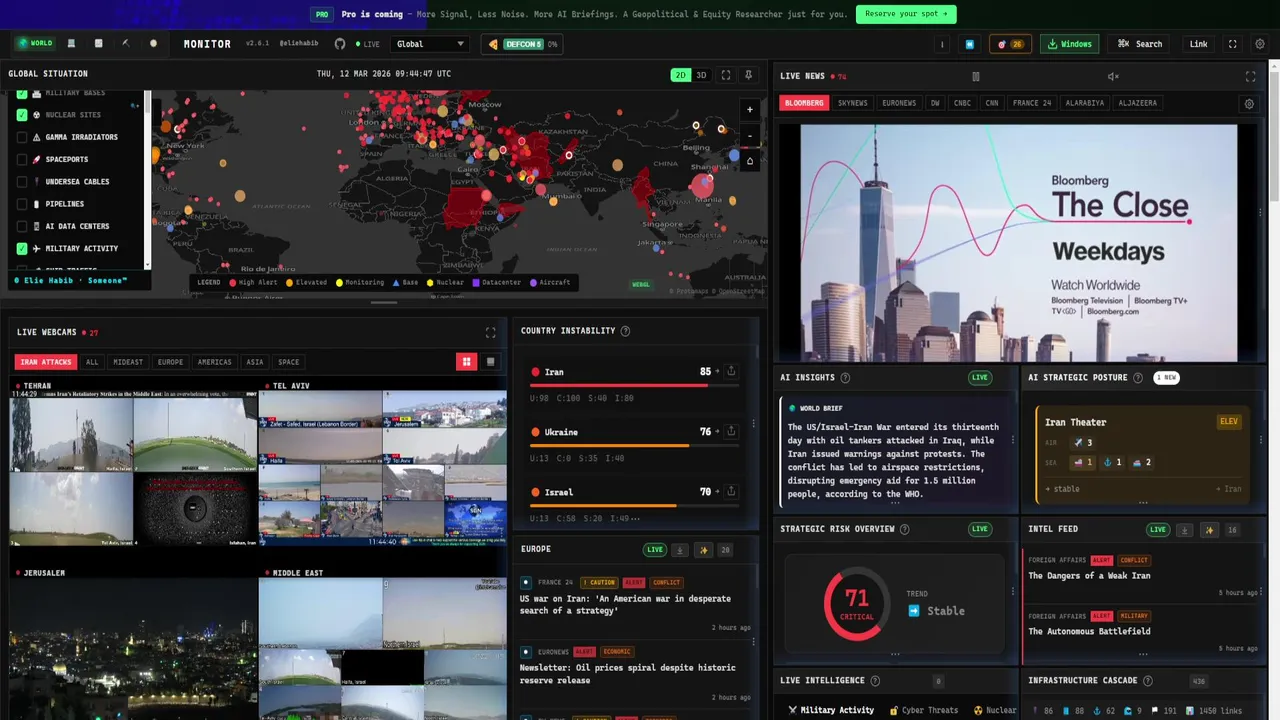Open the finance variant icon beside it

tap(98, 44)
